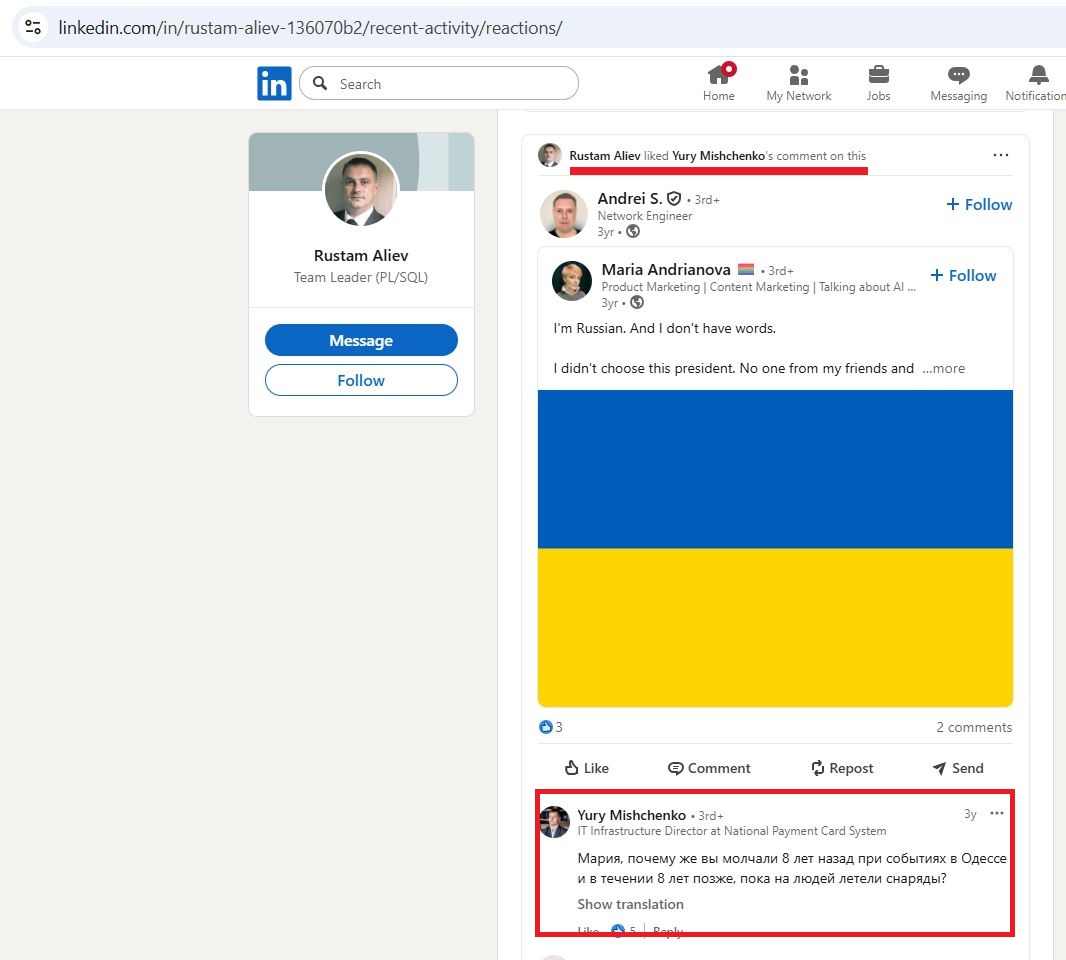Send the post via paper plane icon
This screenshot has width=1066, height=960.
[x=957, y=768]
